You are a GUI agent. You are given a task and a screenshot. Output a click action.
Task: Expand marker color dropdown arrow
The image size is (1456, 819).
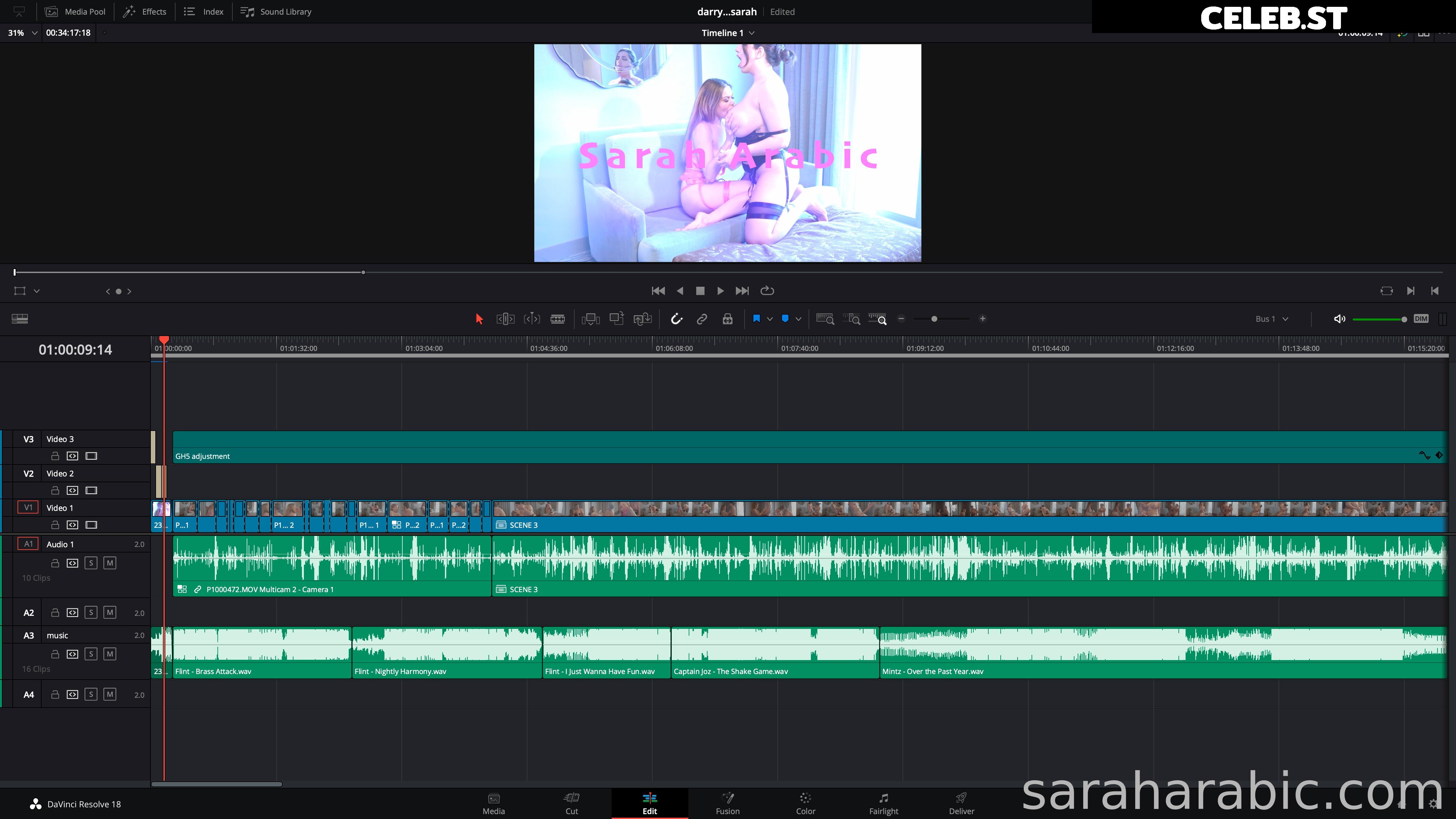pos(798,319)
